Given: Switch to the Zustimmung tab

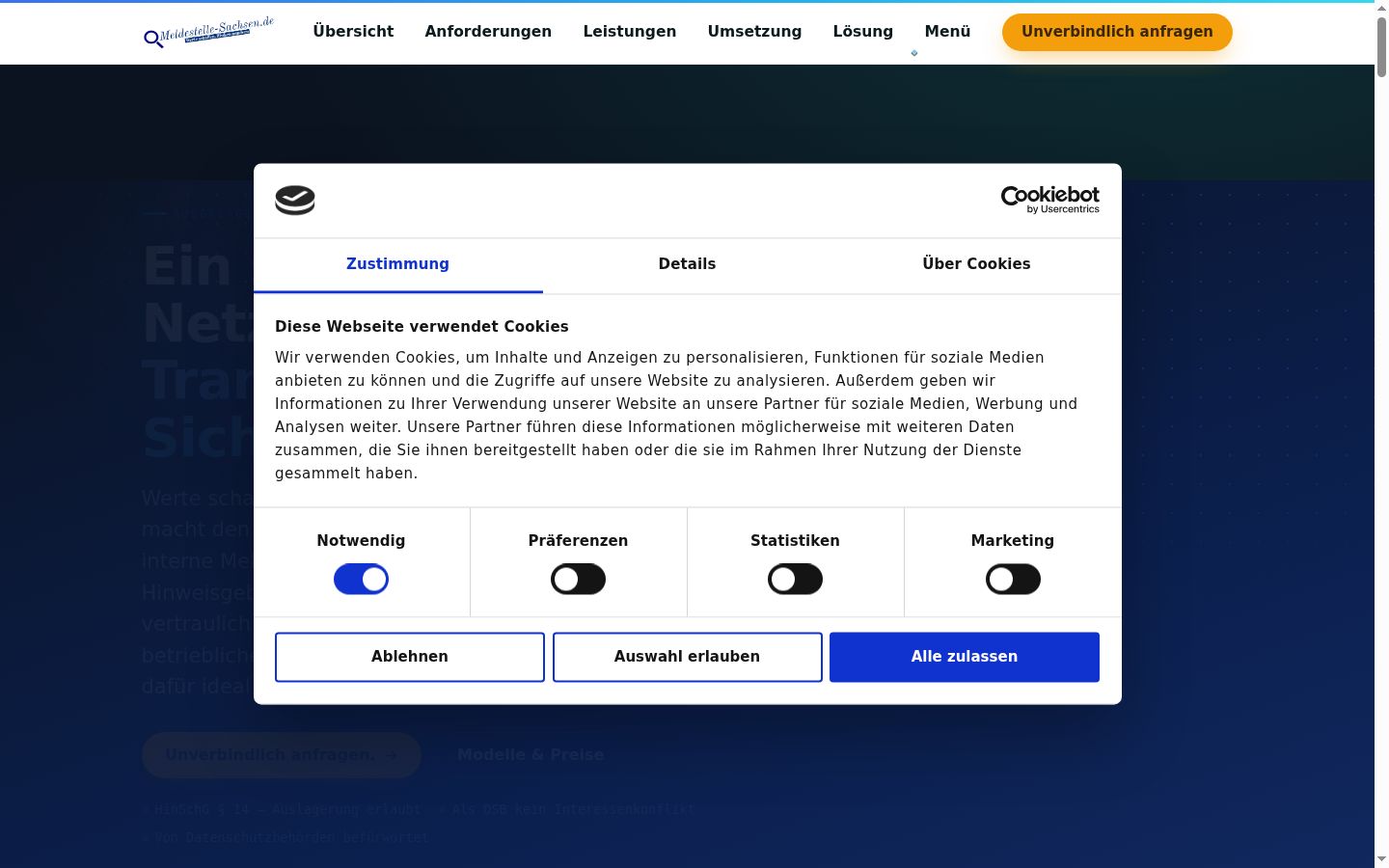Looking at the screenshot, I should point(397,264).
